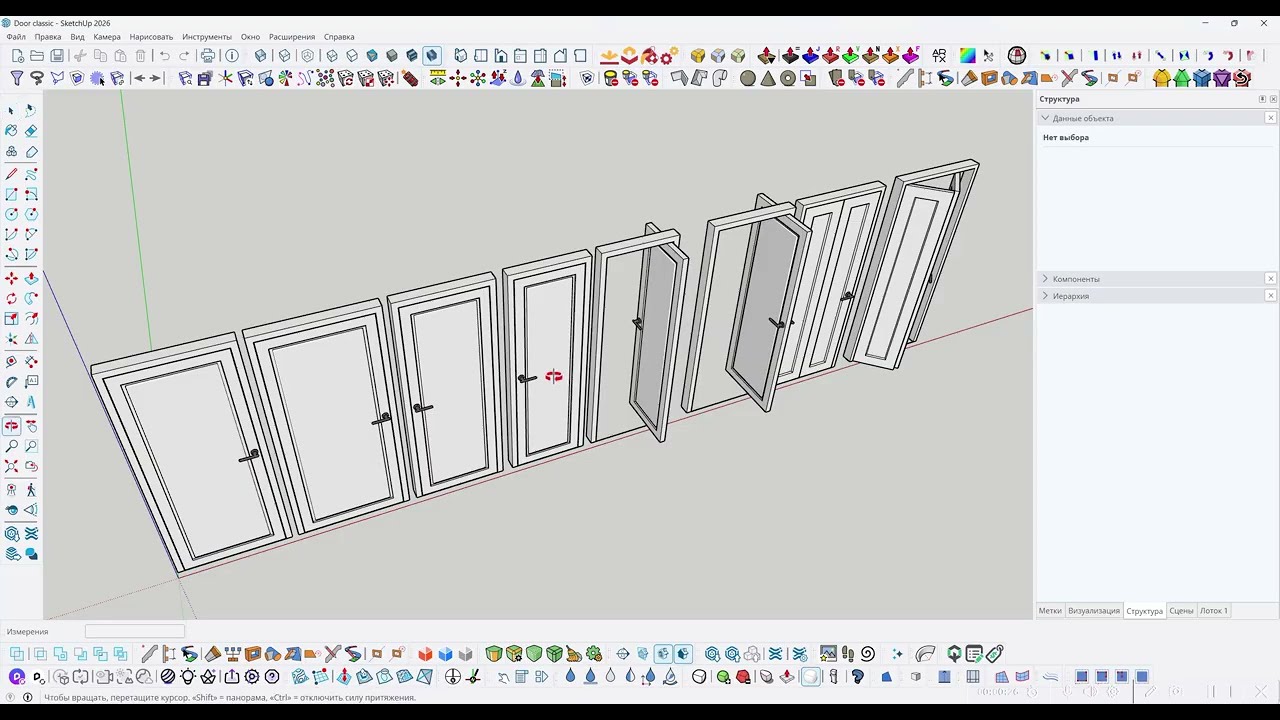Click the Undo arrow icon
Screen dimensions: 1280x720
point(164,56)
